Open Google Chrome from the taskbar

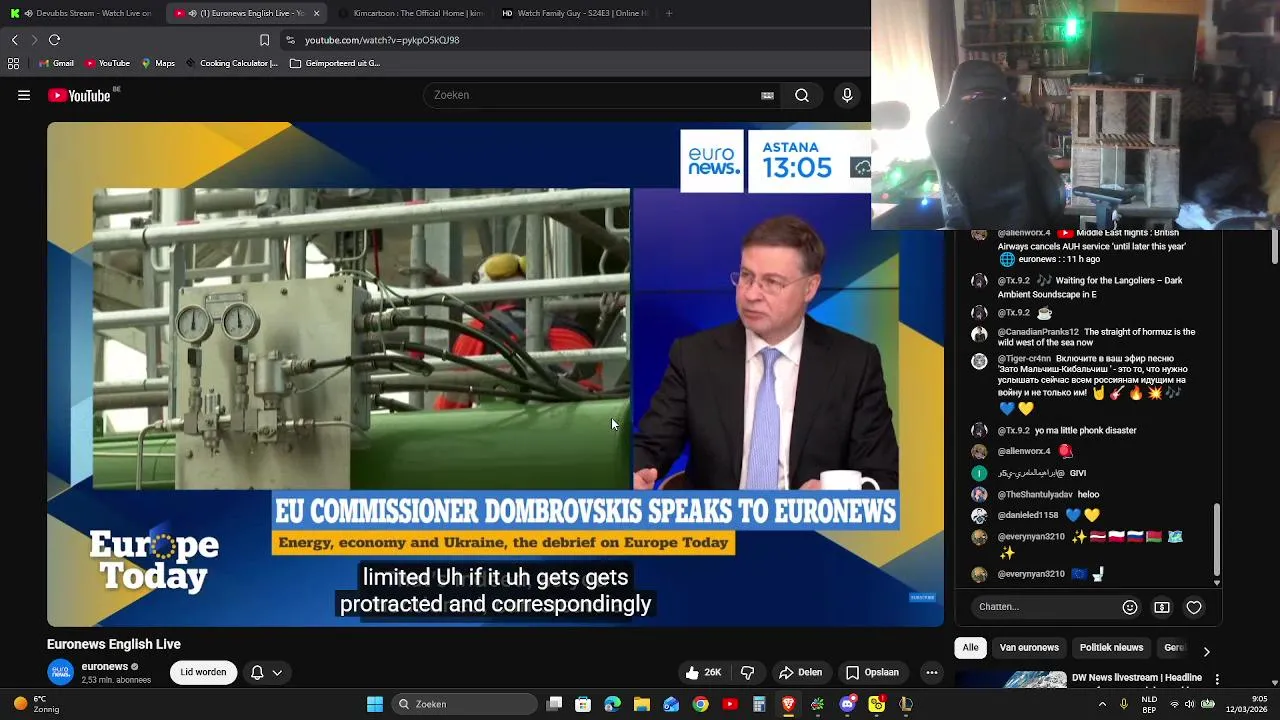pyautogui.click(x=700, y=704)
